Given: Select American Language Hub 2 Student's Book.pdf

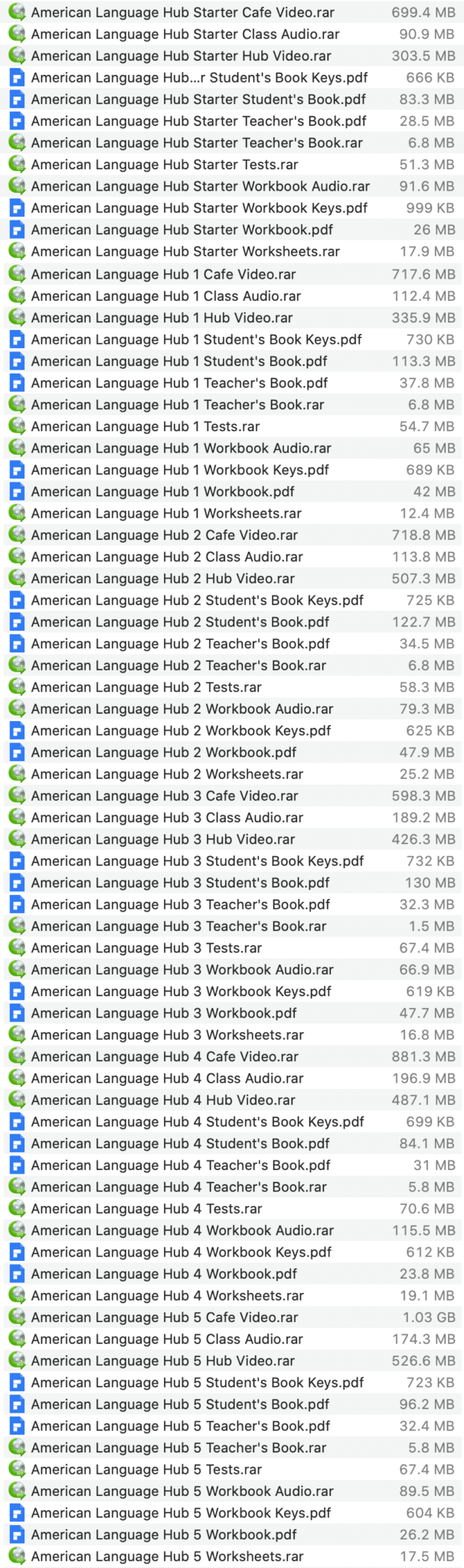Looking at the screenshot, I should click(x=180, y=622).
